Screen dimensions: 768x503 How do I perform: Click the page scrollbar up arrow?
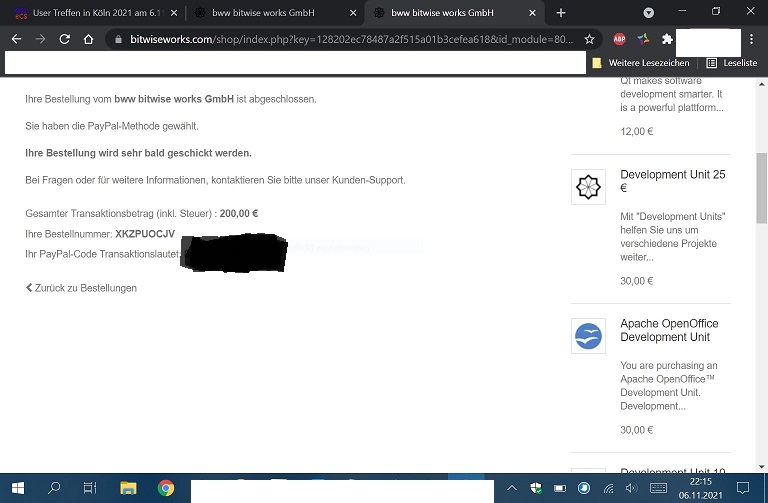click(x=762, y=84)
